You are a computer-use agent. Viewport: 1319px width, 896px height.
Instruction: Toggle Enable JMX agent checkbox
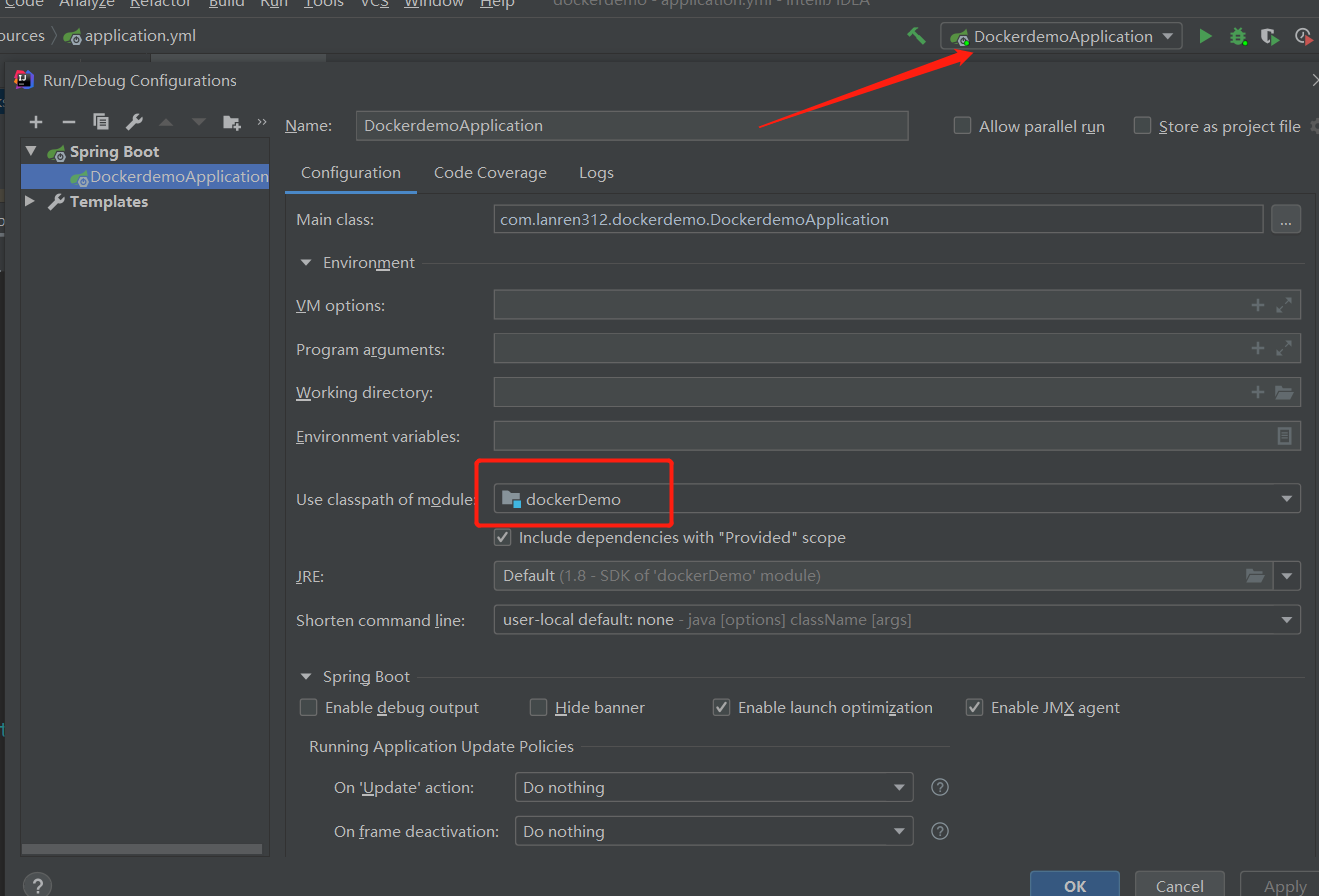pos(975,707)
